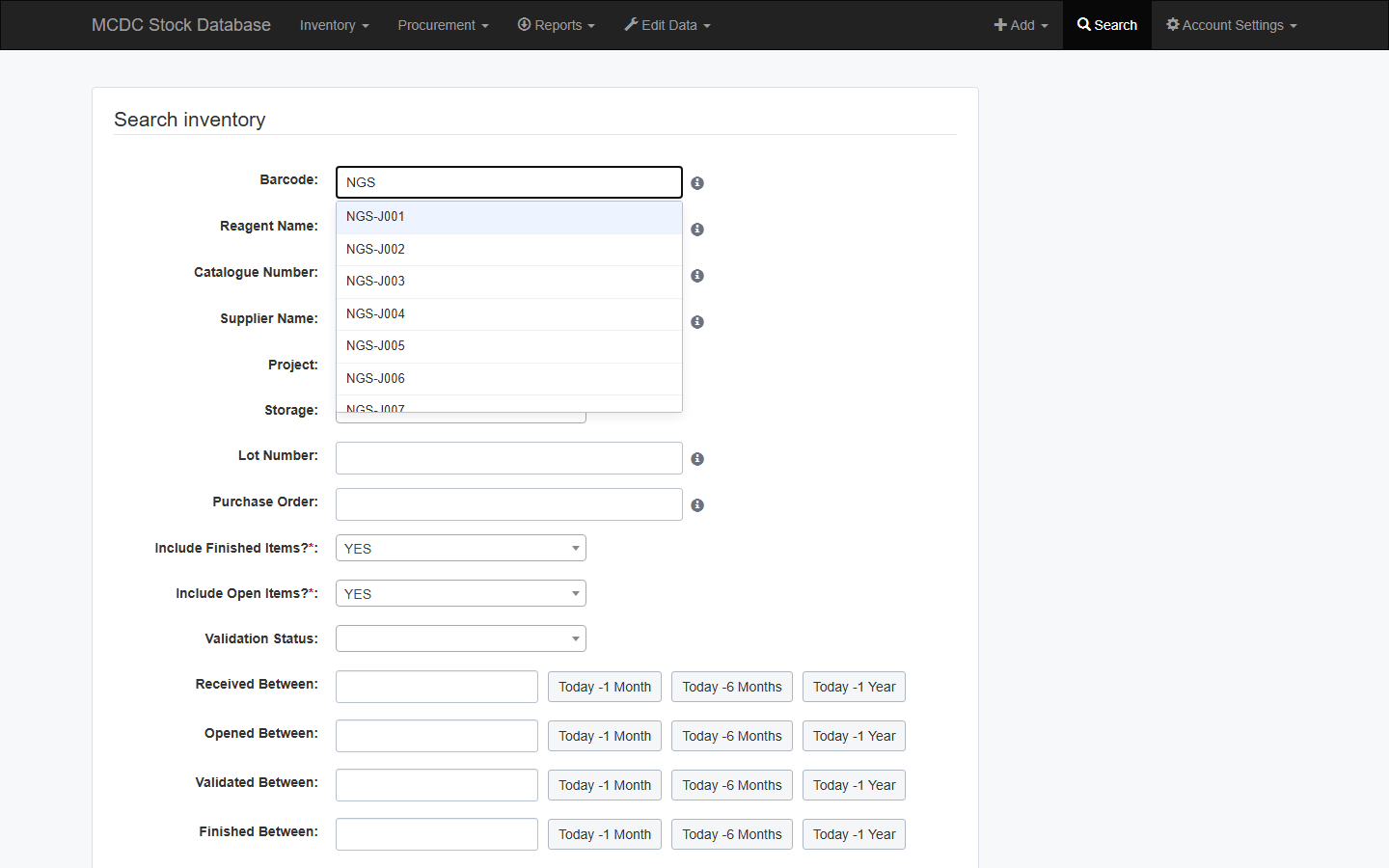1389x868 pixels.
Task: Set Received Between to Today -1 Month
Action: [605, 687]
